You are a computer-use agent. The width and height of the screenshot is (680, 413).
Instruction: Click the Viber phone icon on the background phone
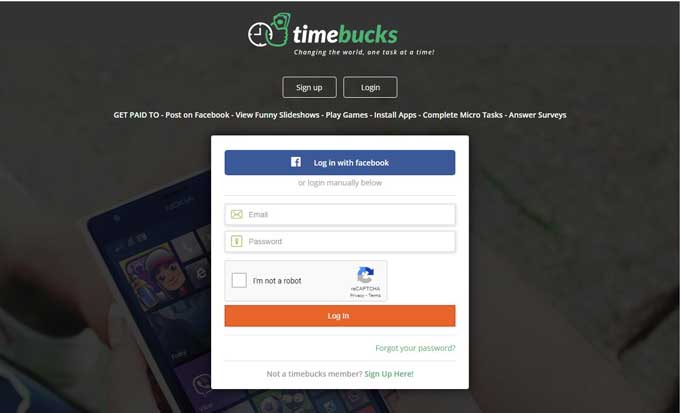[x=202, y=384]
